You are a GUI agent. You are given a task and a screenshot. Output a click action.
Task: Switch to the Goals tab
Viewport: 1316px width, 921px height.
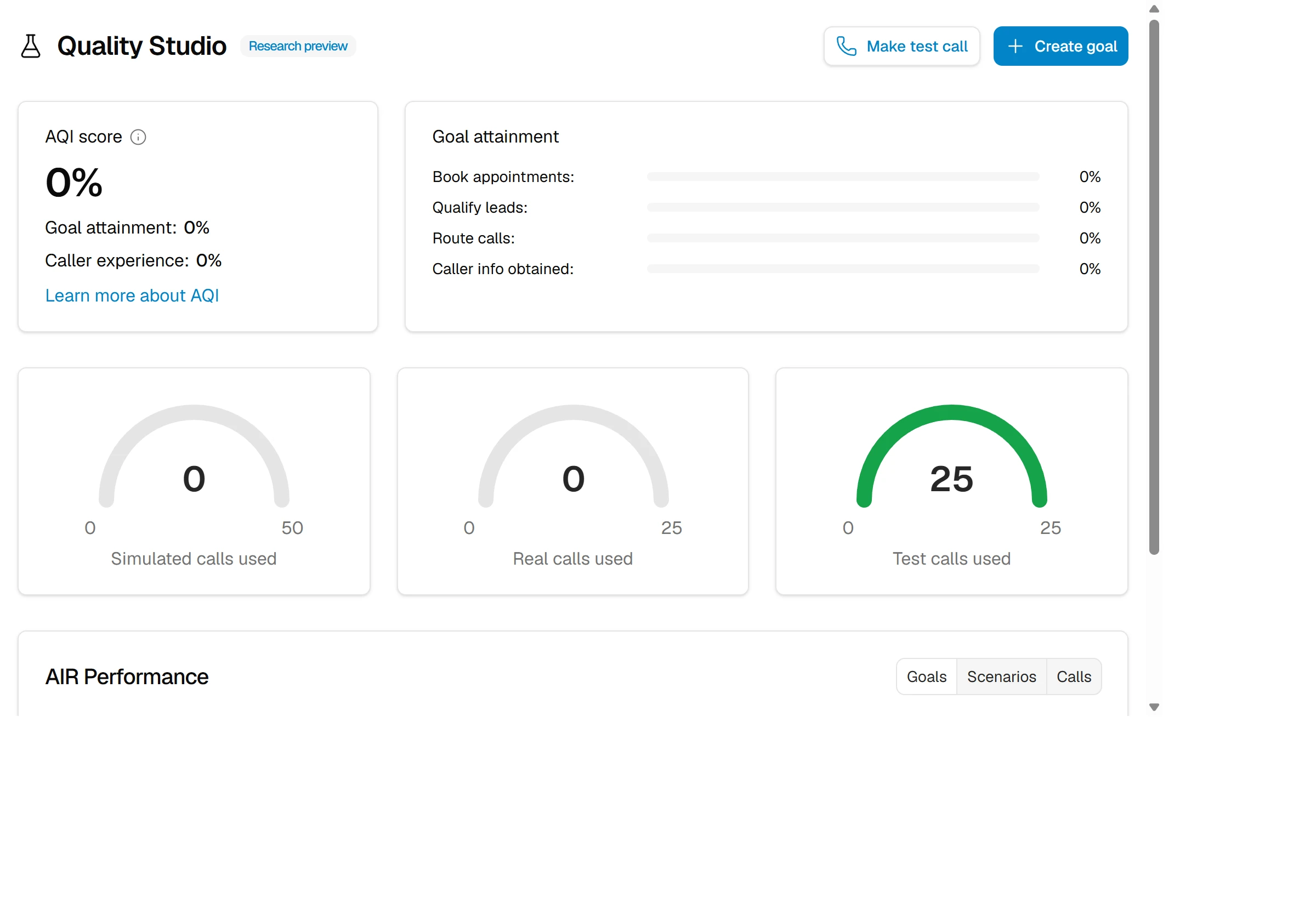(926, 676)
